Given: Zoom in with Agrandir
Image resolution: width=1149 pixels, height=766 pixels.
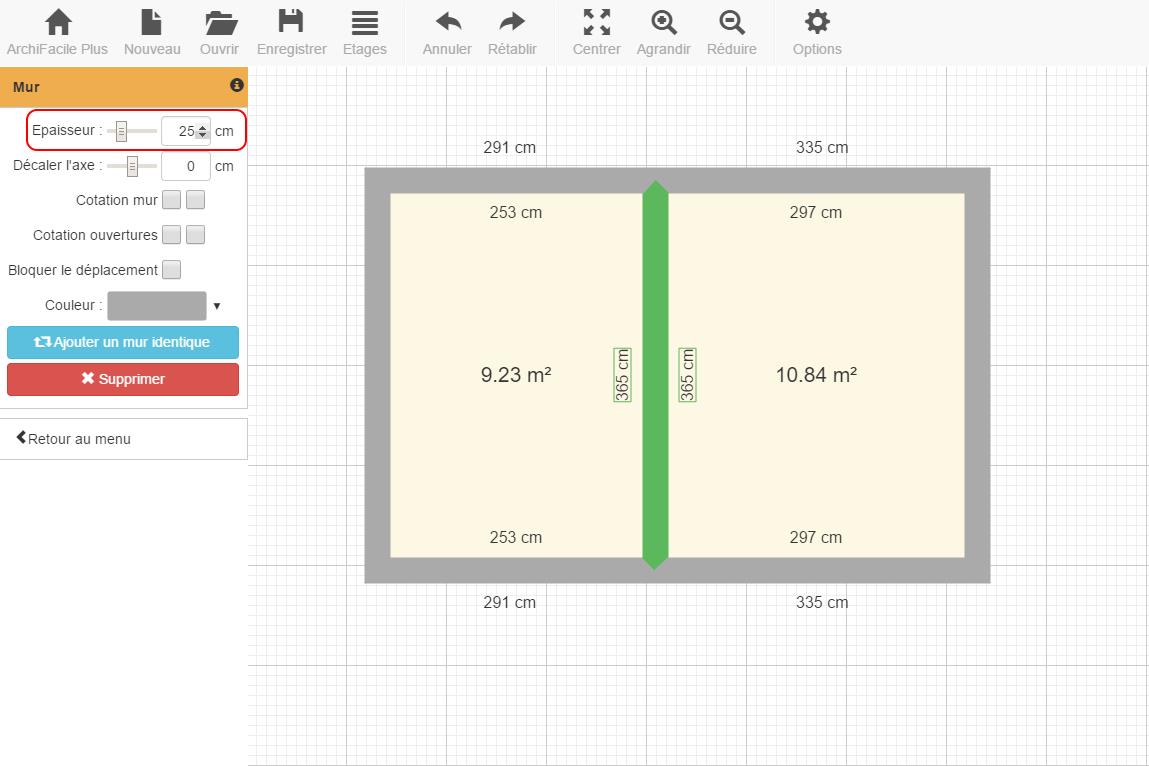Looking at the screenshot, I should pyautogui.click(x=663, y=23).
